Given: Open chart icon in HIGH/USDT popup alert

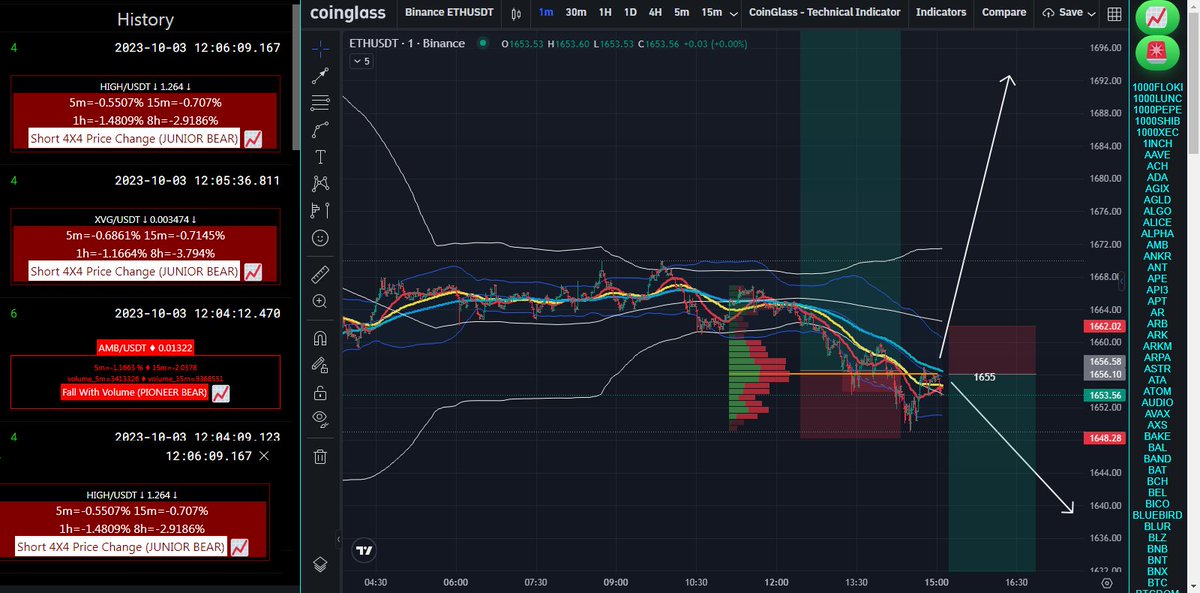Looking at the screenshot, I should coord(240,547).
